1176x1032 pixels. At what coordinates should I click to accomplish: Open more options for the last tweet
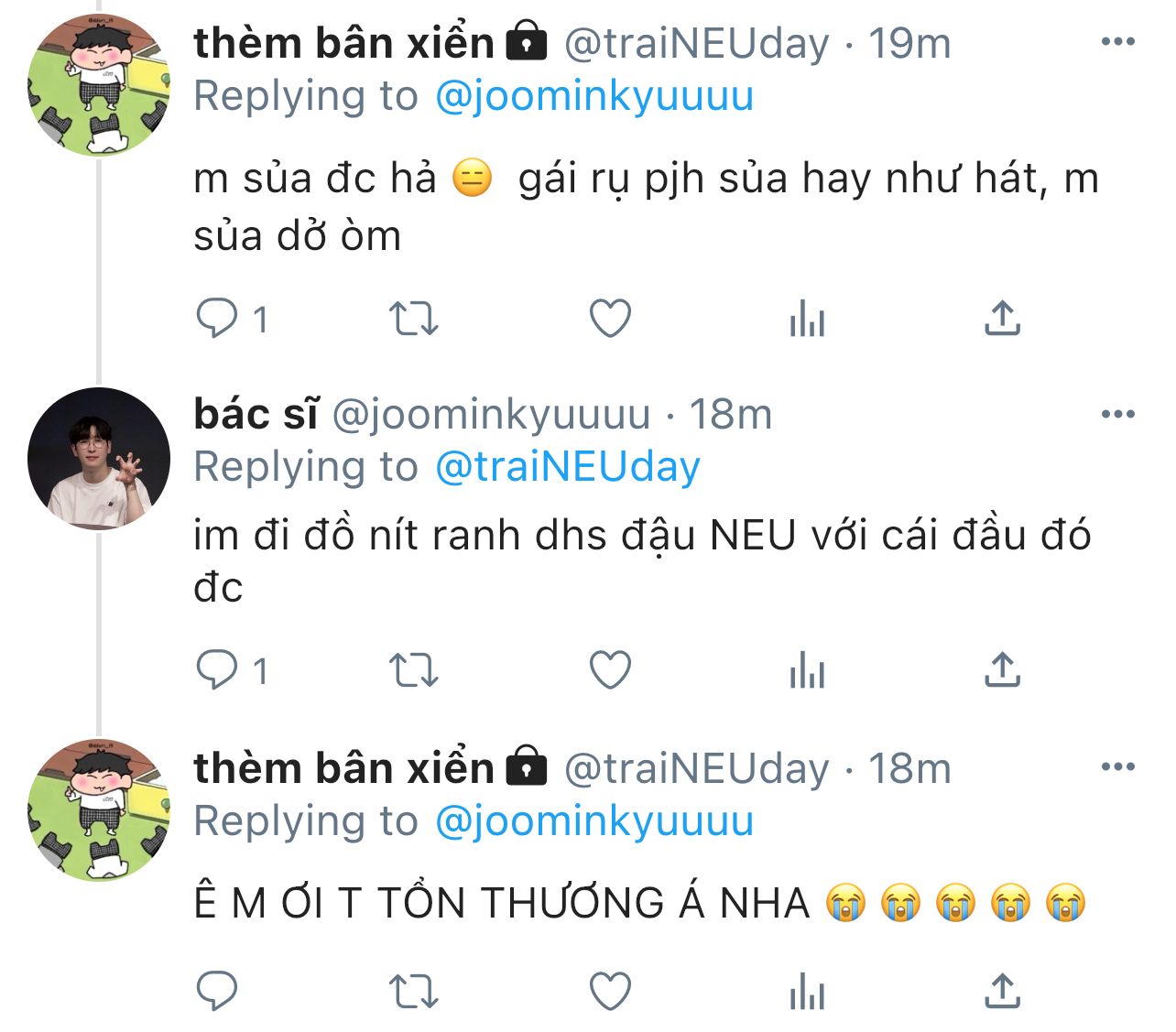1117,767
